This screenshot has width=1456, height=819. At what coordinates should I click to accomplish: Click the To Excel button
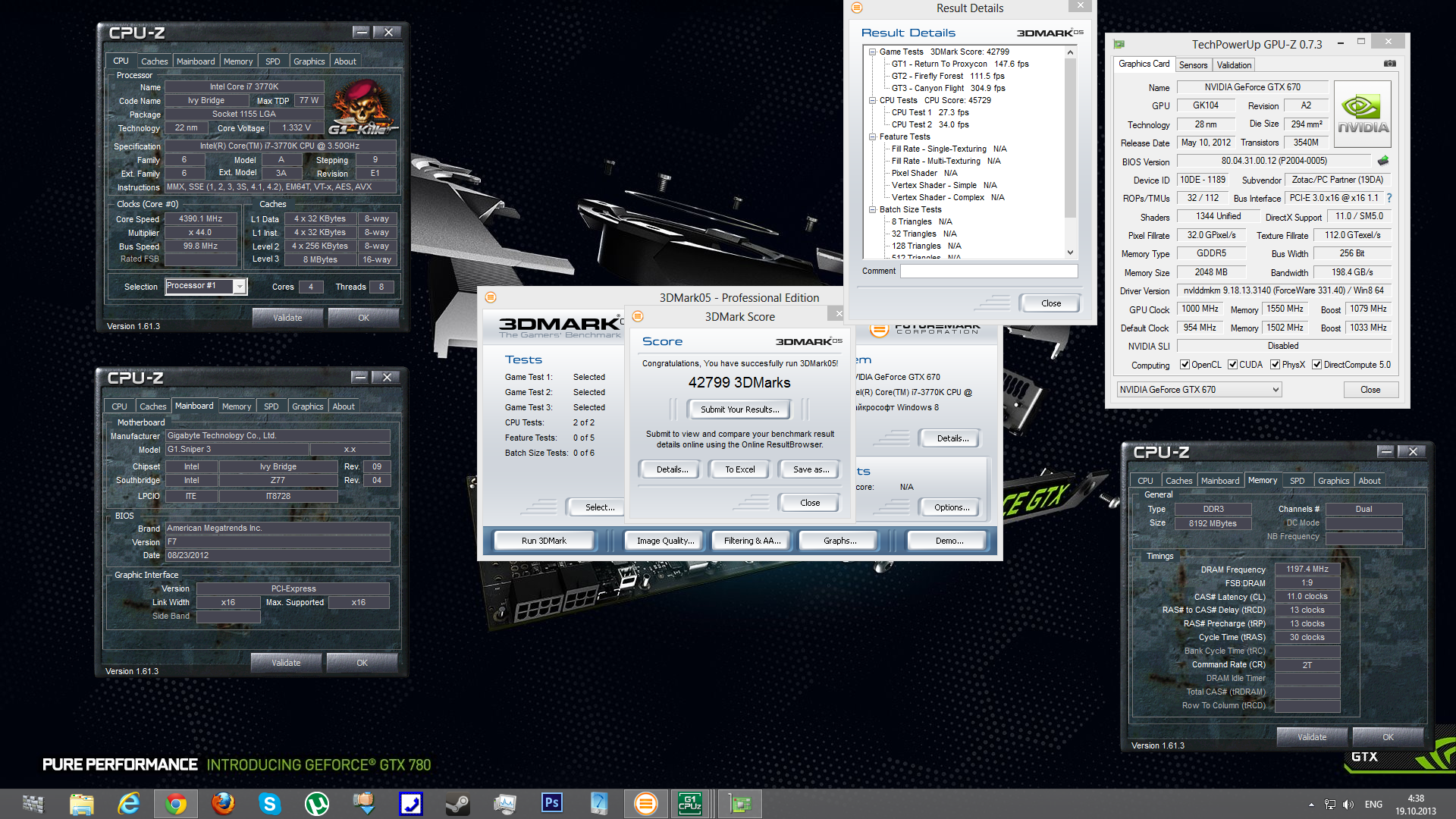739,469
